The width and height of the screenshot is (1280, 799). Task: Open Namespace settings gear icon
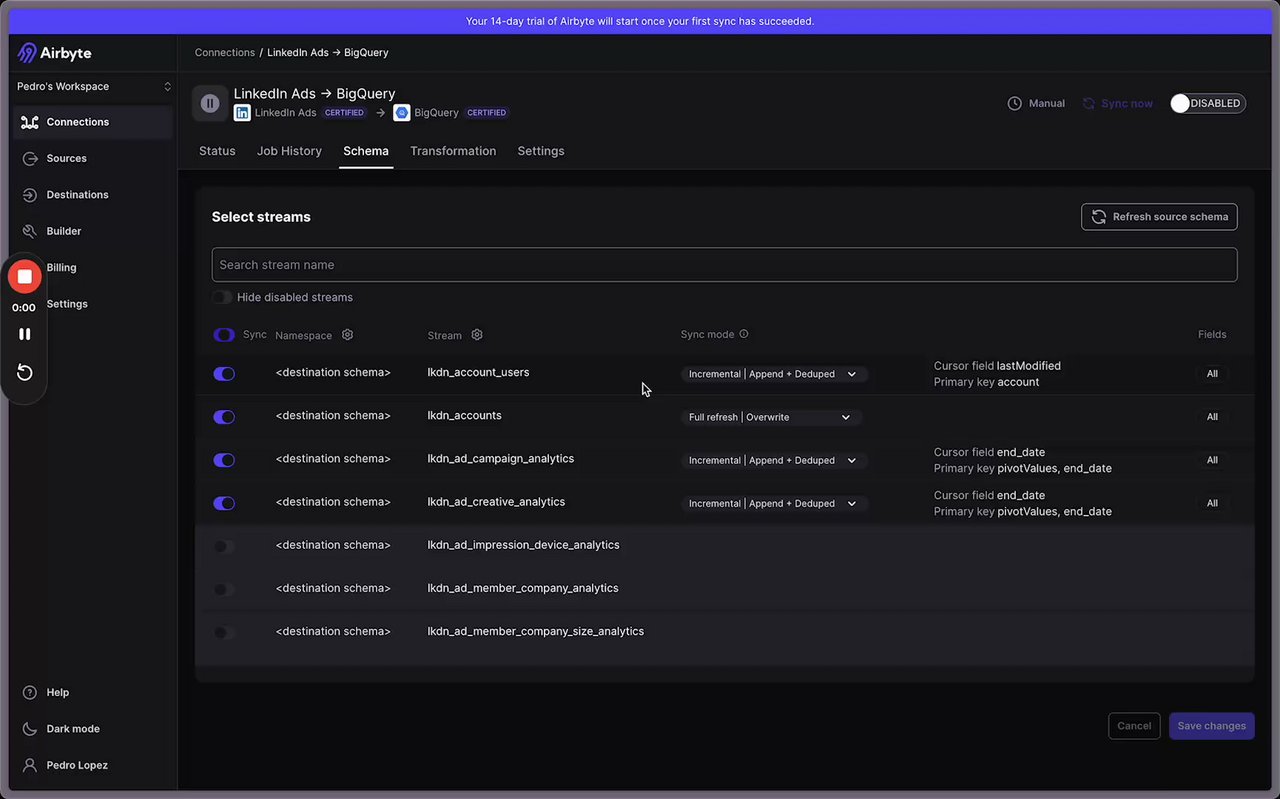click(348, 335)
